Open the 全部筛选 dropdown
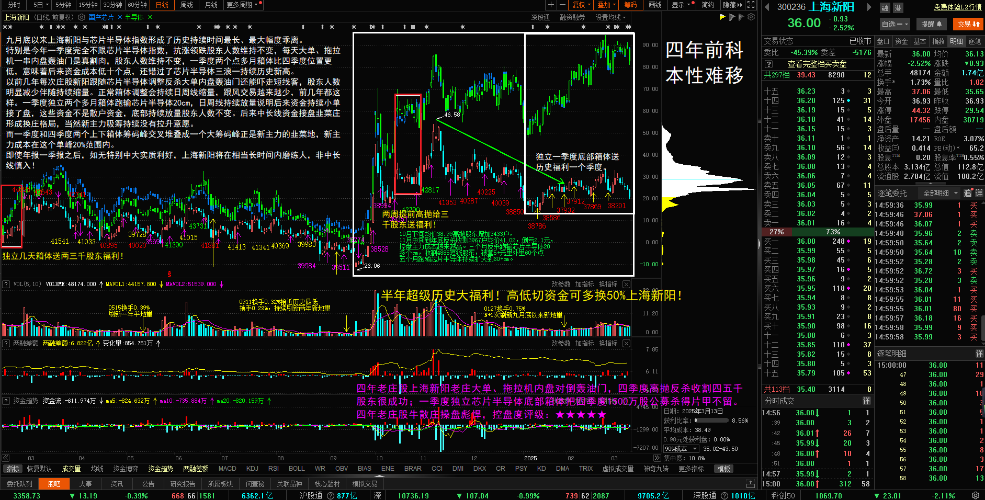This screenshot has height=500, width=985. point(939,192)
